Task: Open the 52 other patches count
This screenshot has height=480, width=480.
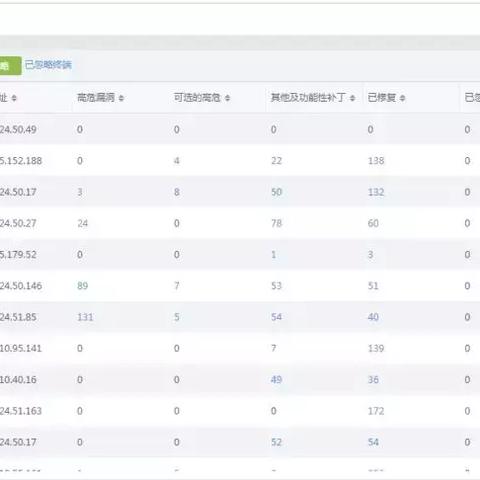Action: 276,442
